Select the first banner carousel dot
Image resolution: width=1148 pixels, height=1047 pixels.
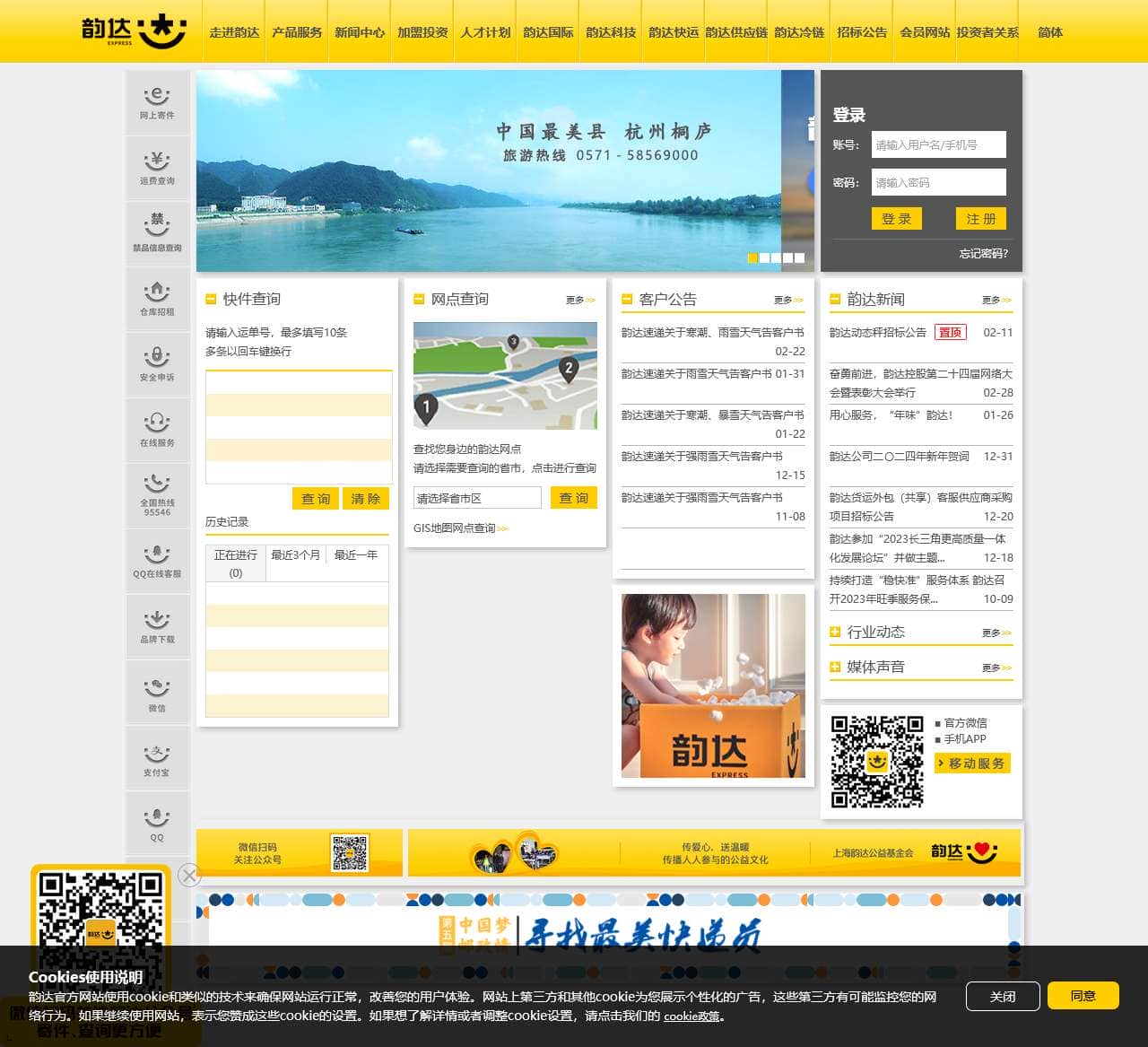(x=752, y=257)
